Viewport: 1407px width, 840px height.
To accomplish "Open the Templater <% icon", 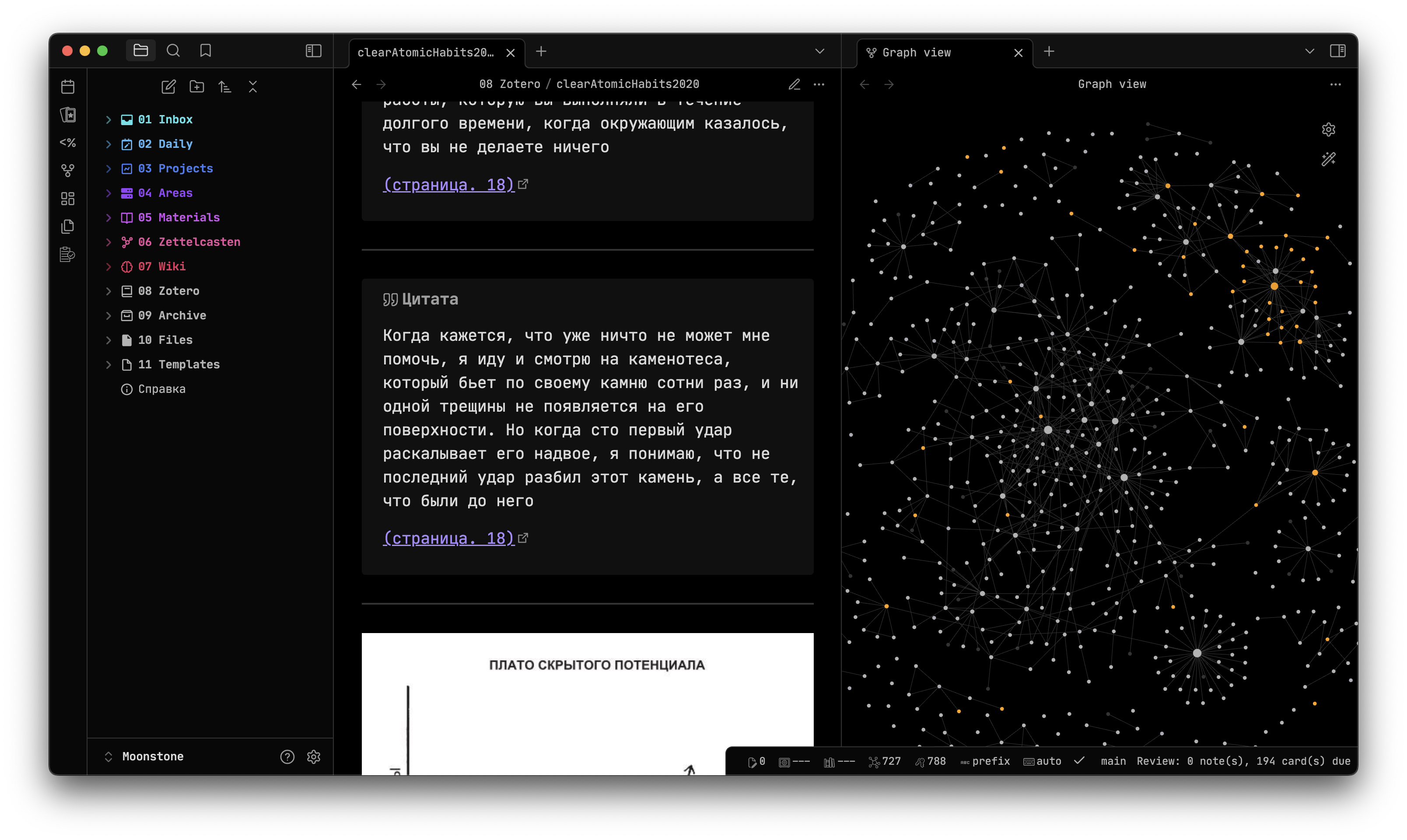I will tap(67, 143).
